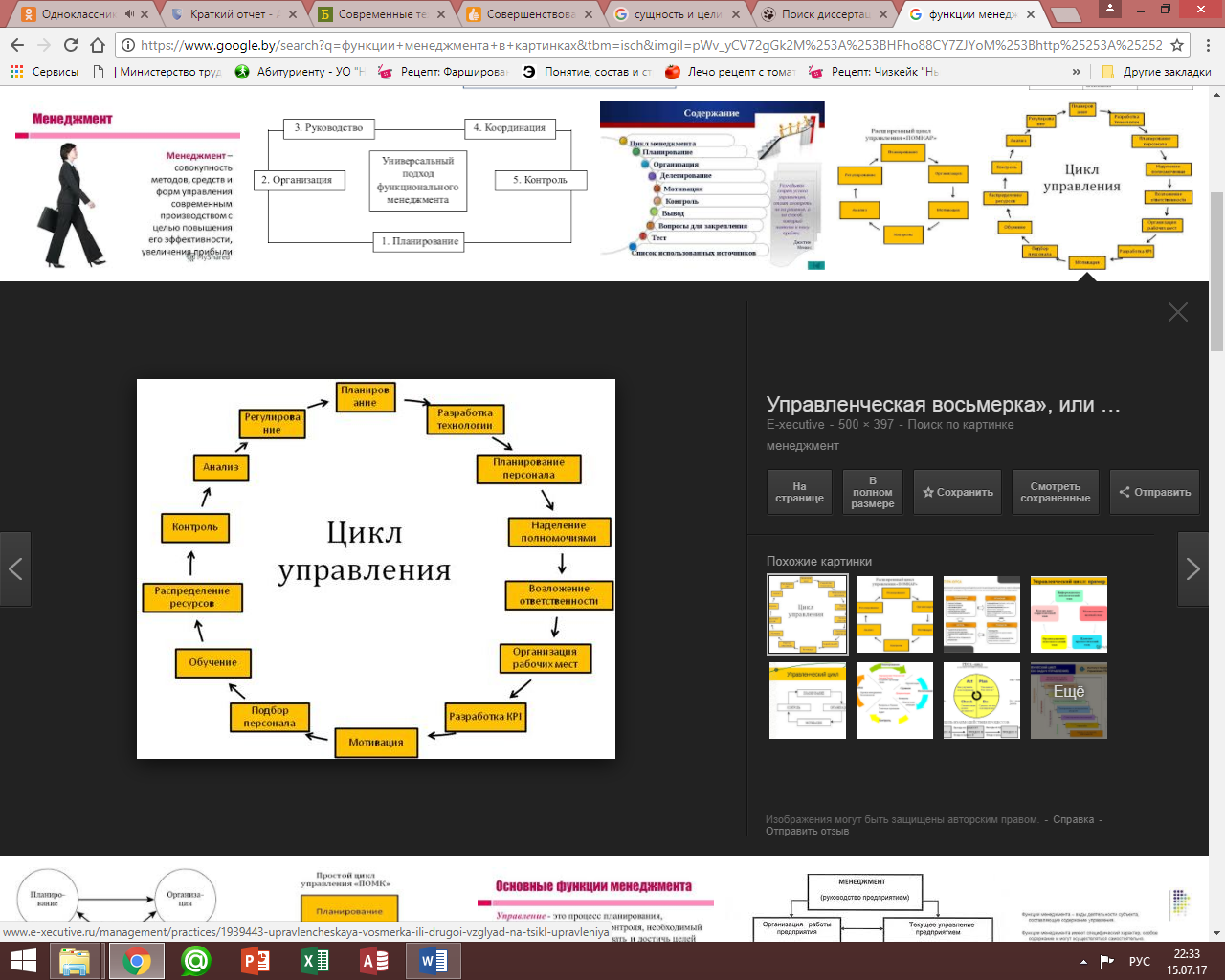Close the image preview panel

(x=1178, y=312)
